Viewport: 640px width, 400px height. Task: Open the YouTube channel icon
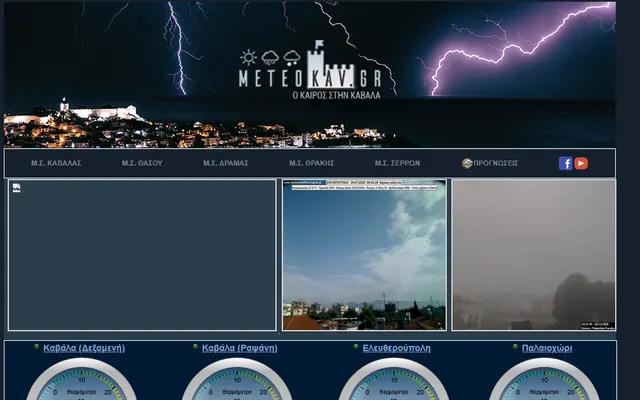click(x=581, y=163)
